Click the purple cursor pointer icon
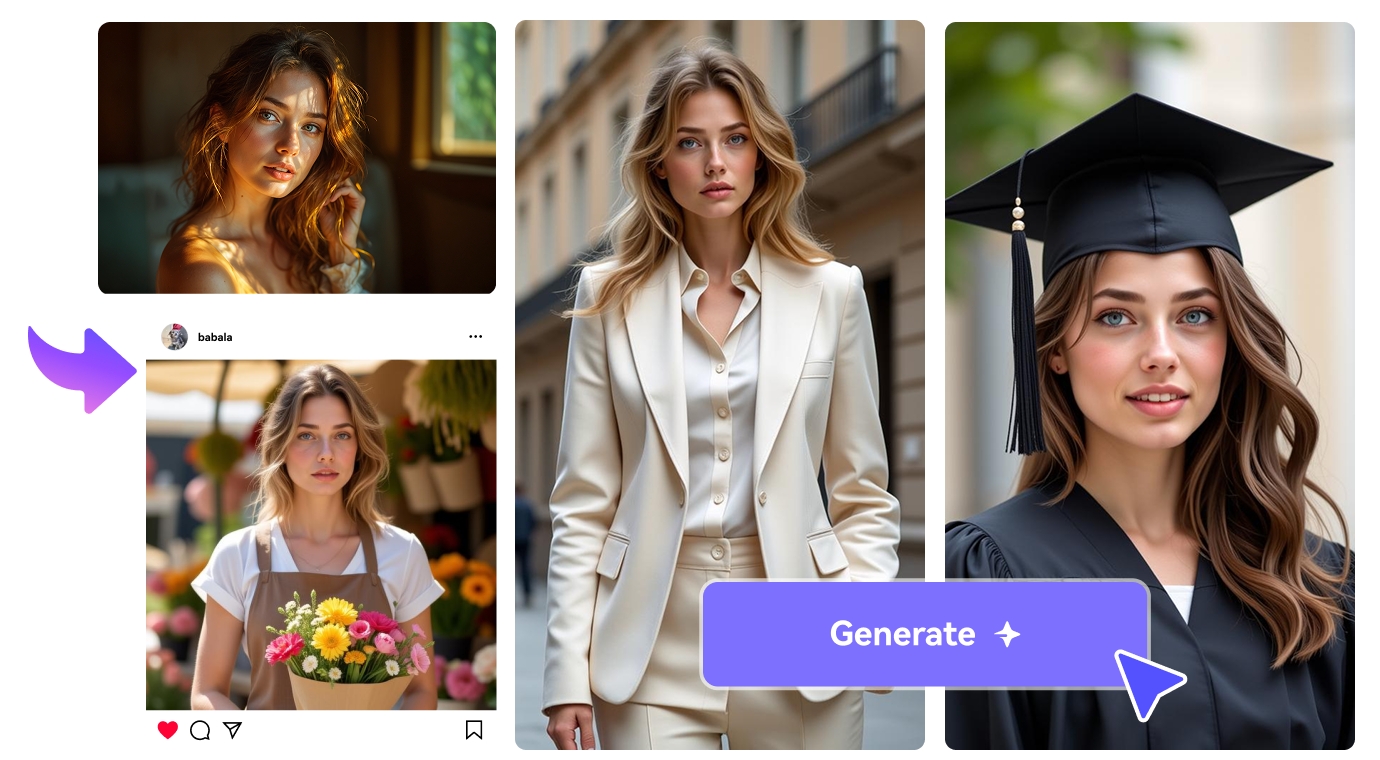 point(1145,682)
